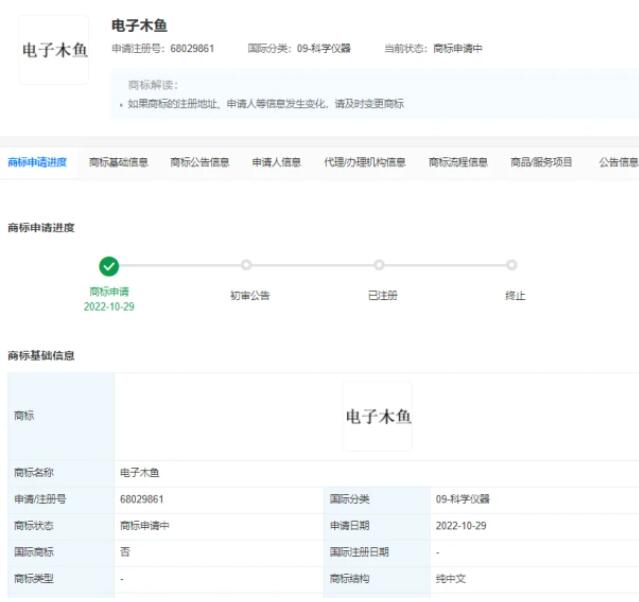Viewport: 639px width, 602px height.
Task: Open the 商品/服务项目 tab
Action: coord(541,162)
